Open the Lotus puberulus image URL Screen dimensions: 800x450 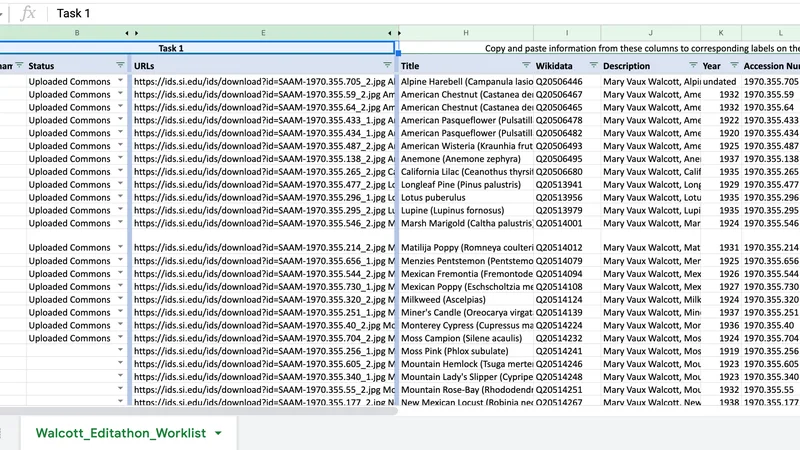click(x=264, y=197)
